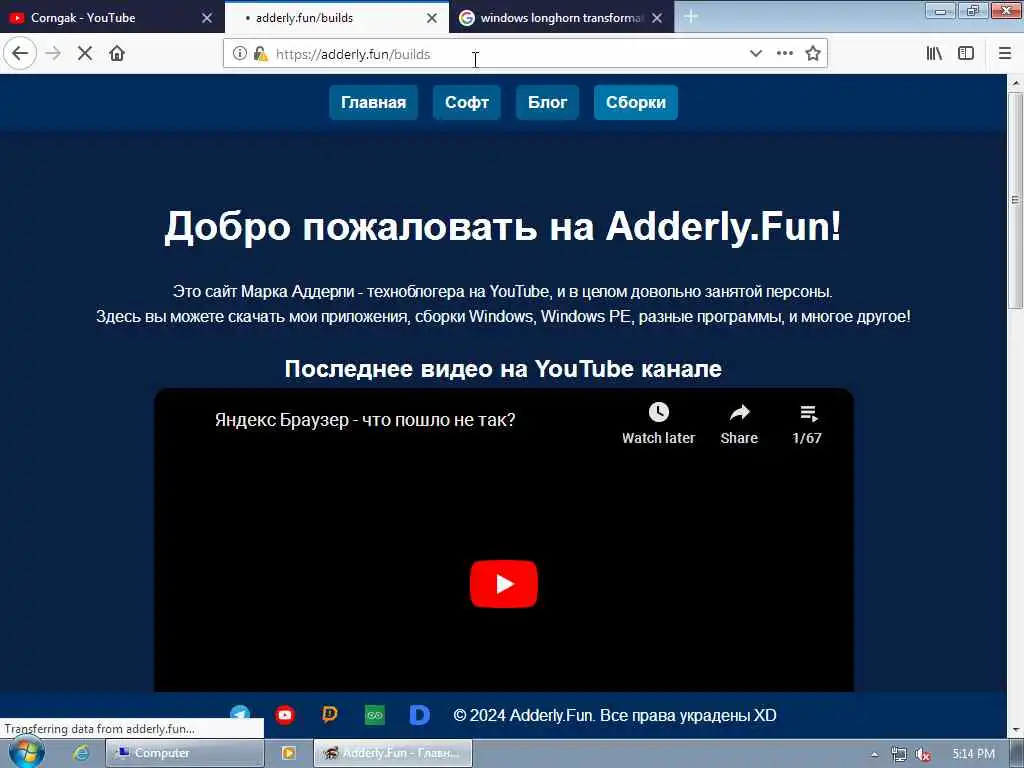Viewport: 1024px width, 768px height.
Task: Open page actions three-dots menu
Action: click(x=784, y=54)
